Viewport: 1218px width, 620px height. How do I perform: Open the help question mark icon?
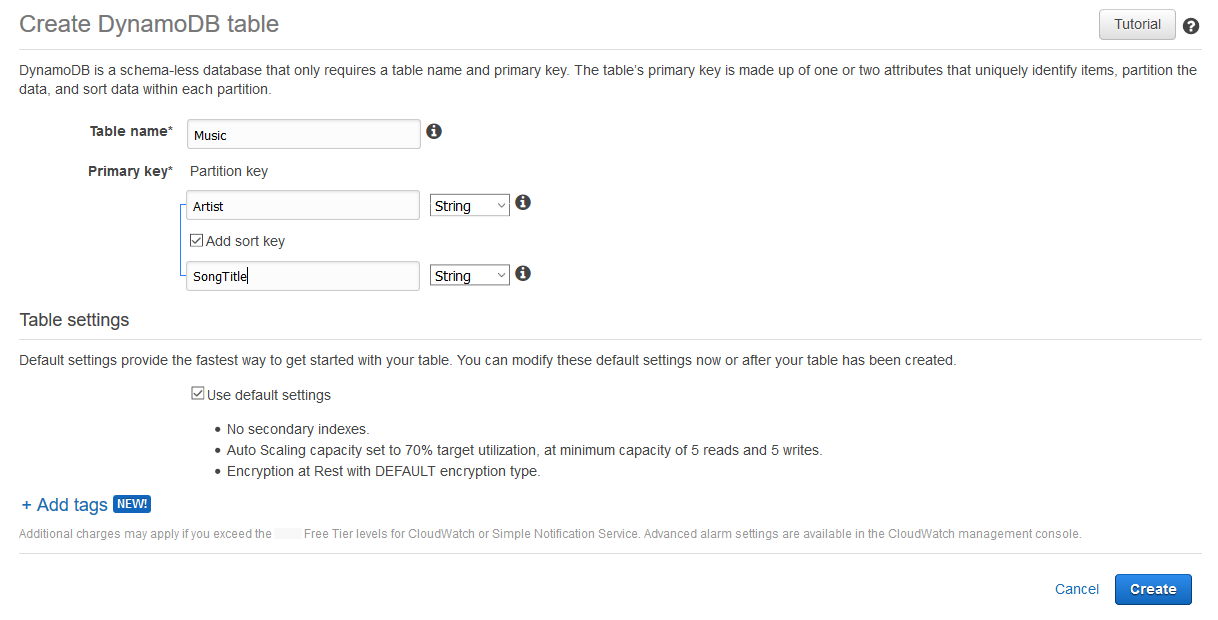pyautogui.click(x=1191, y=26)
